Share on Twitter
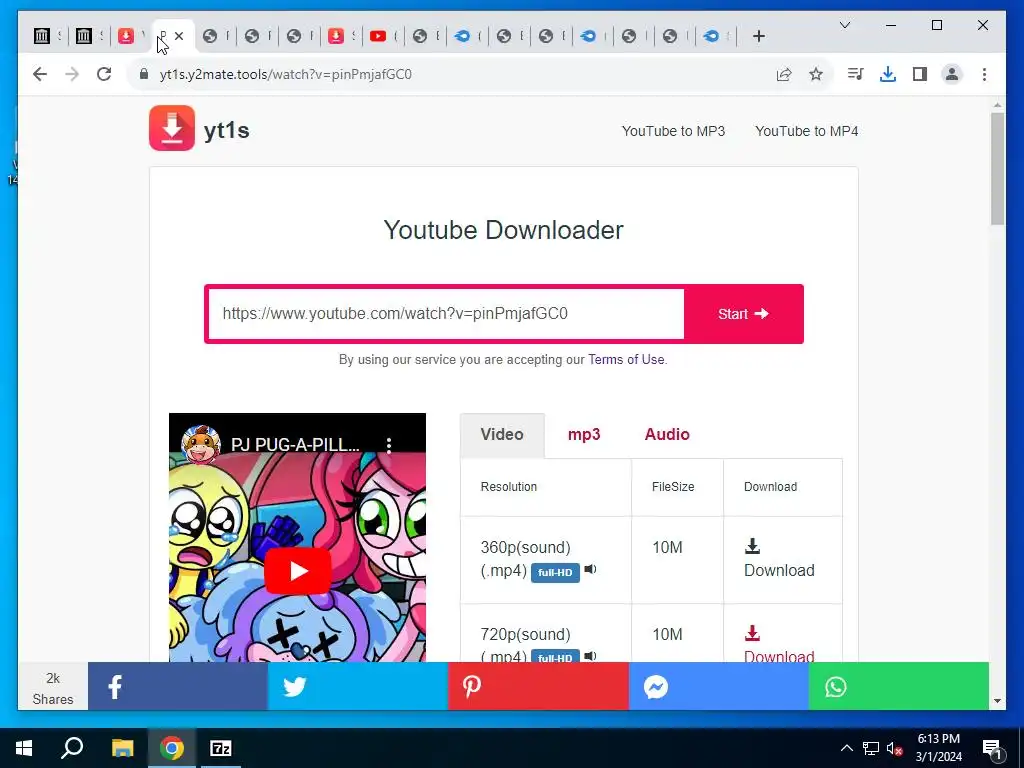The height and width of the screenshot is (768, 1024). coord(358,686)
